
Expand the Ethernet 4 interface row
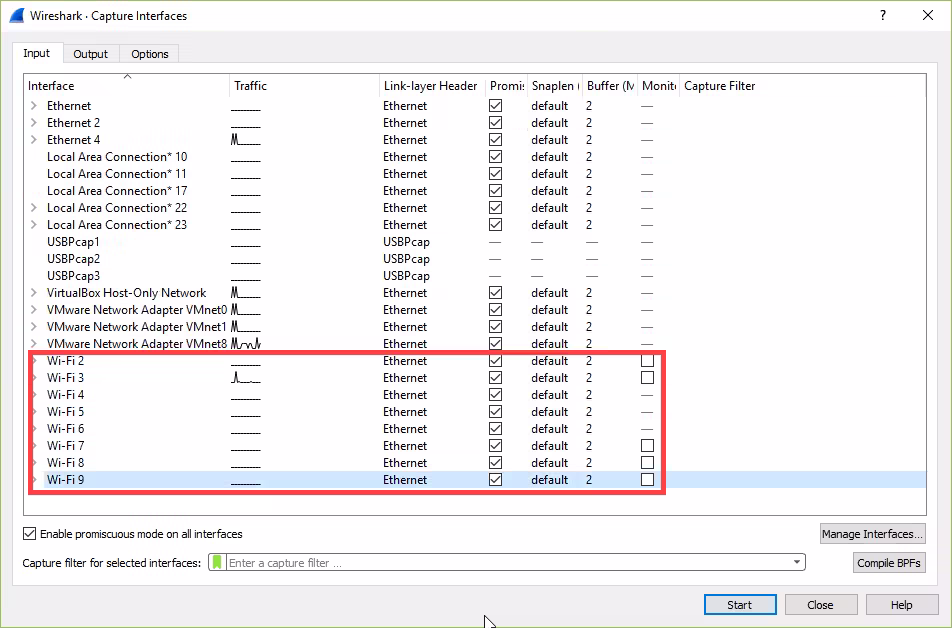click(x=34, y=140)
